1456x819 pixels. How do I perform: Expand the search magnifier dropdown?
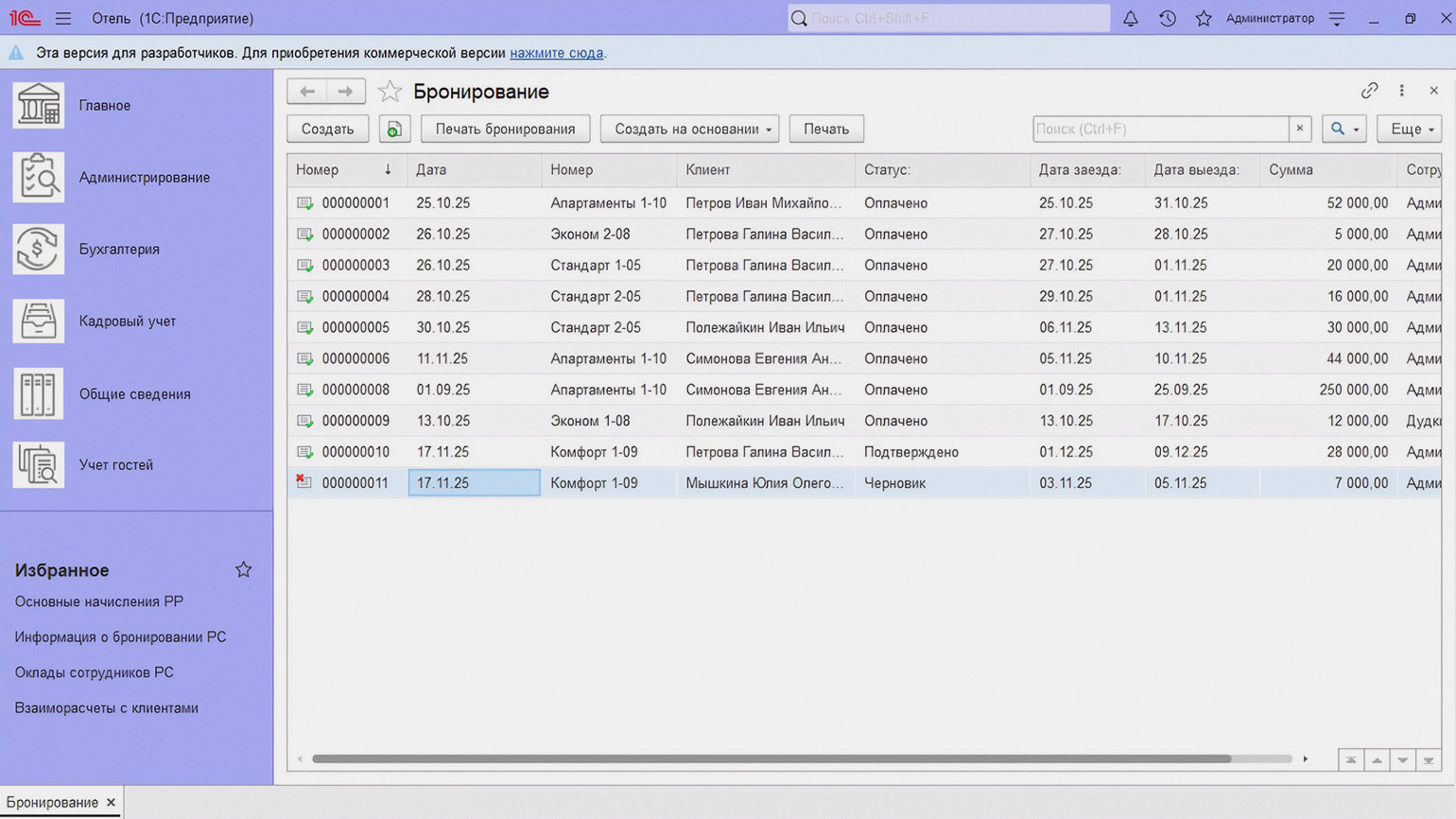(1343, 129)
